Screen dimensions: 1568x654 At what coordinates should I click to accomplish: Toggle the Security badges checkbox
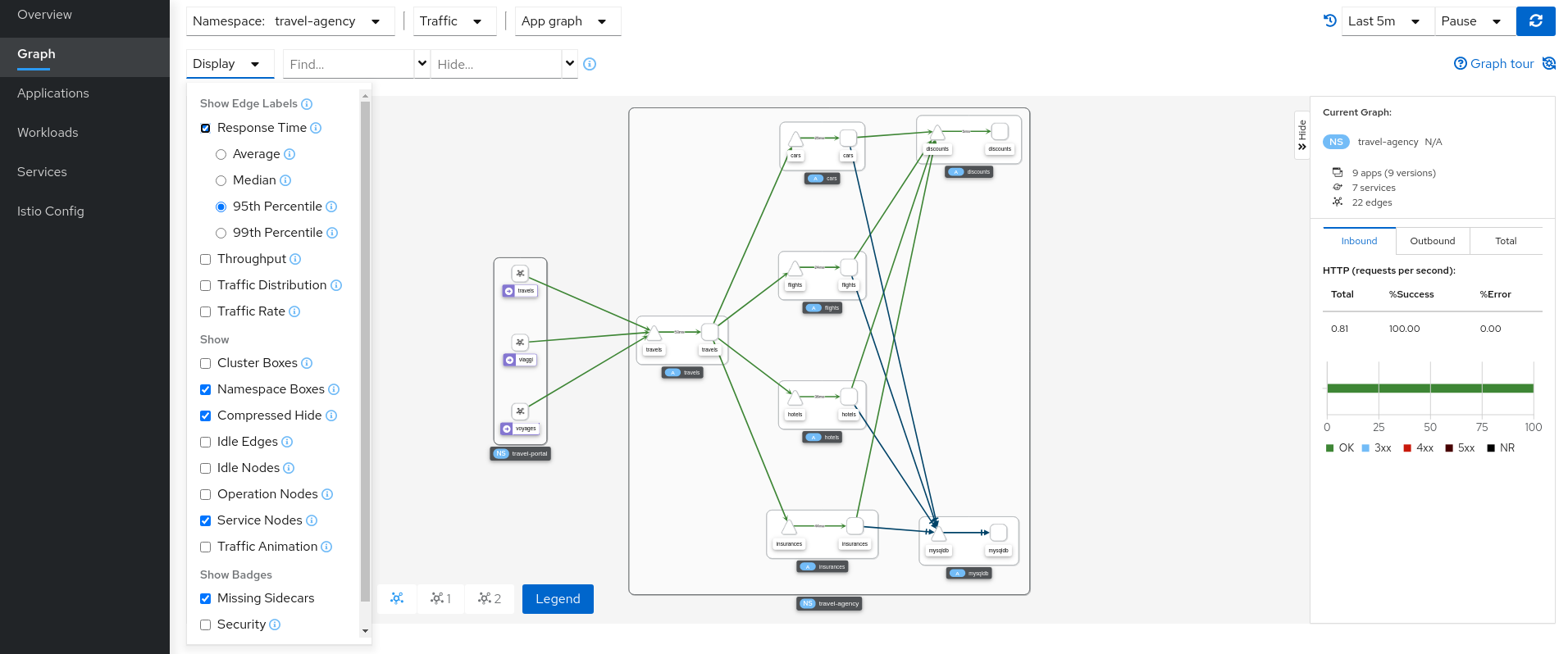point(206,624)
